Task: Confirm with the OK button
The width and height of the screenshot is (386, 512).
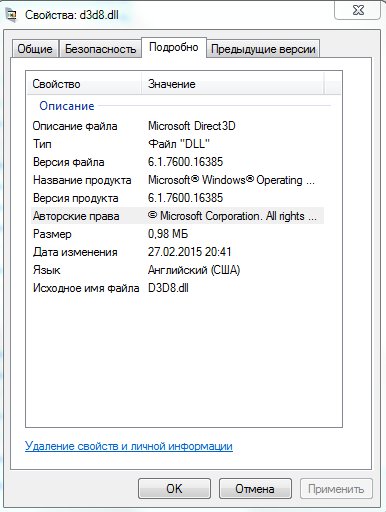Action: pos(174,489)
